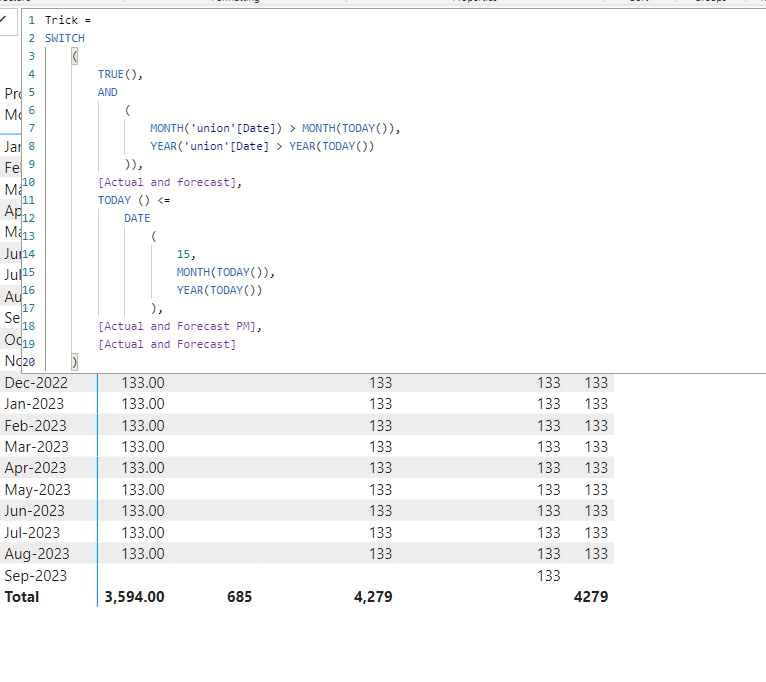Click the SWITCH keyword in the formula
The height and width of the screenshot is (682, 766).
65,38
